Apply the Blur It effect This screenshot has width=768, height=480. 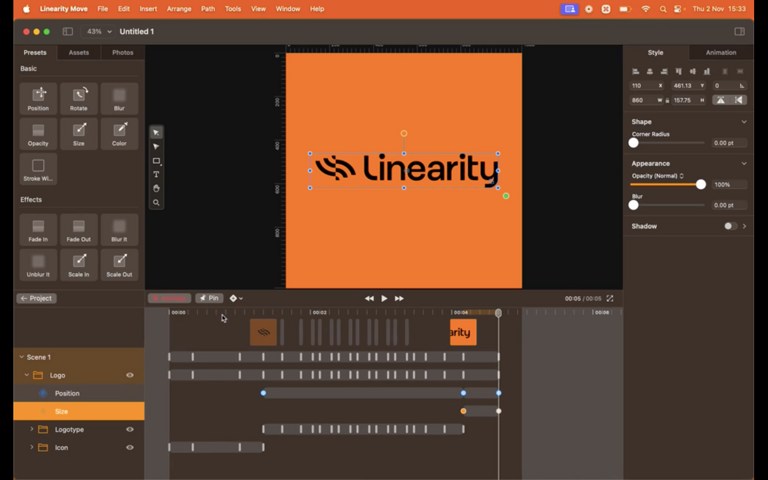(120, 230)
